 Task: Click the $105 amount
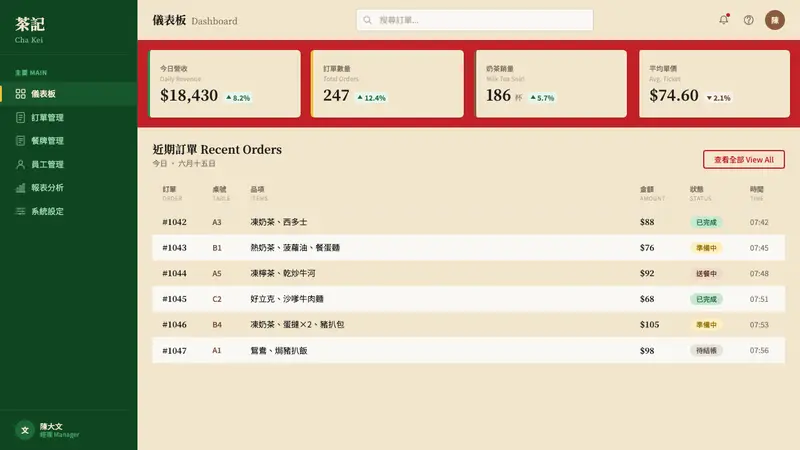pos(649,324)
